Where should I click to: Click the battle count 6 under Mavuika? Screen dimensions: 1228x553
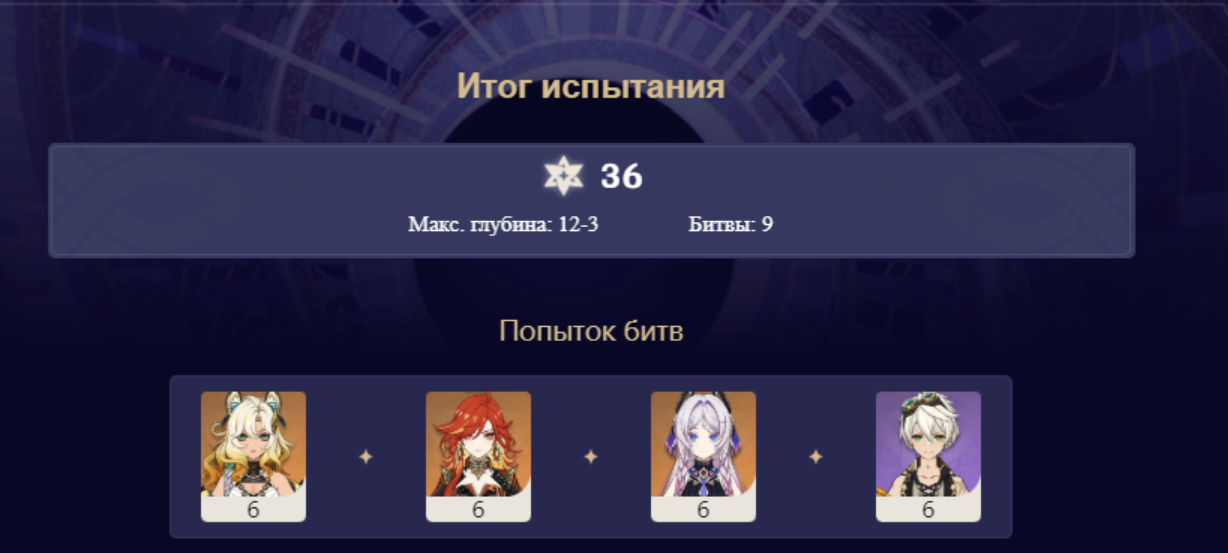click(x=478, y=510)
